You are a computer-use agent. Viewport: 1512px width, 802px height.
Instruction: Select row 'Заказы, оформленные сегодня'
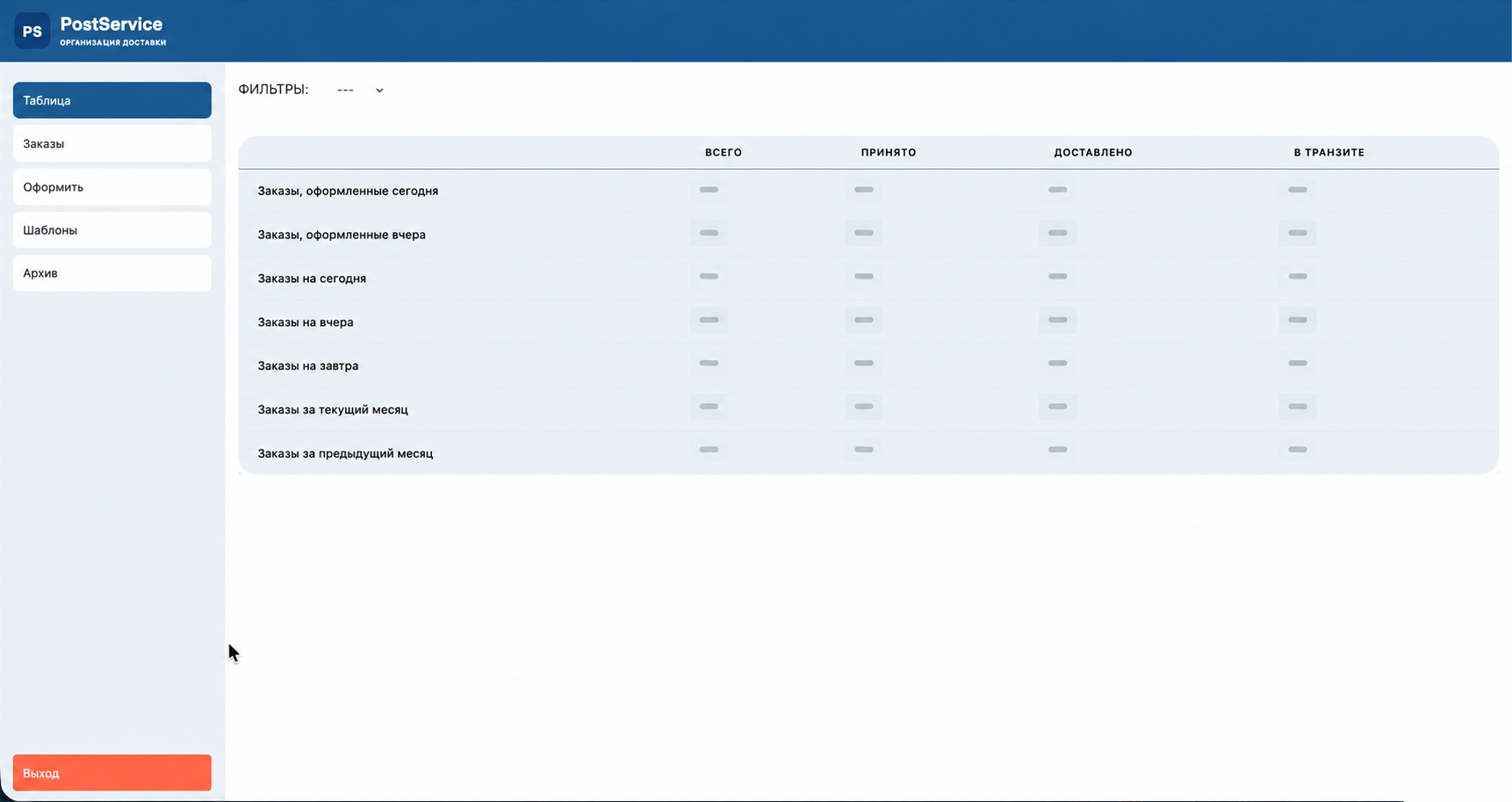pyautogui.click(x=868, y=191)
